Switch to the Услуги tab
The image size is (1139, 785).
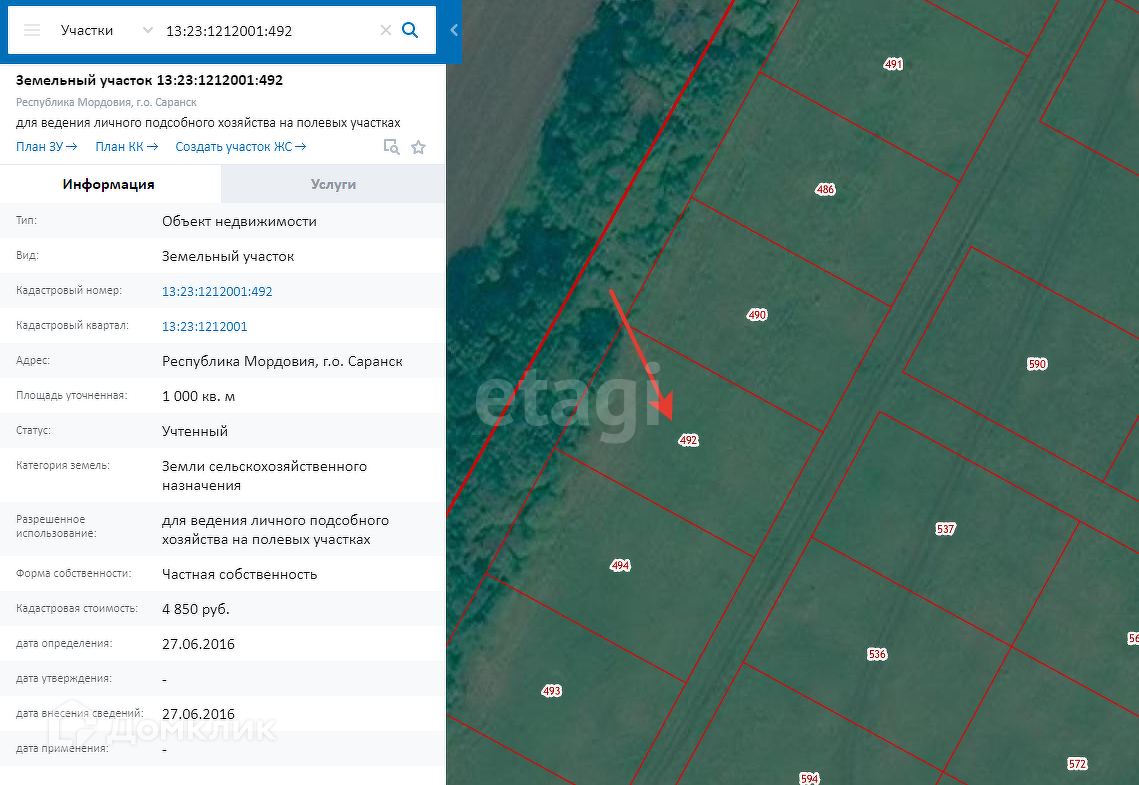click(x=333, y=184)
